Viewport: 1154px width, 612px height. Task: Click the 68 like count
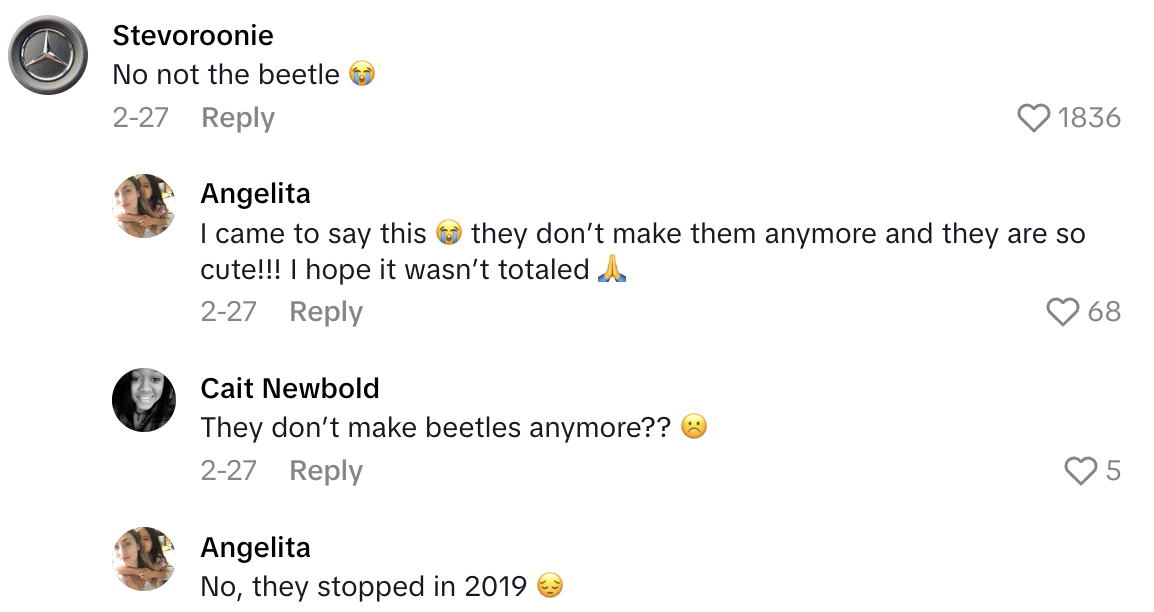1104,312
